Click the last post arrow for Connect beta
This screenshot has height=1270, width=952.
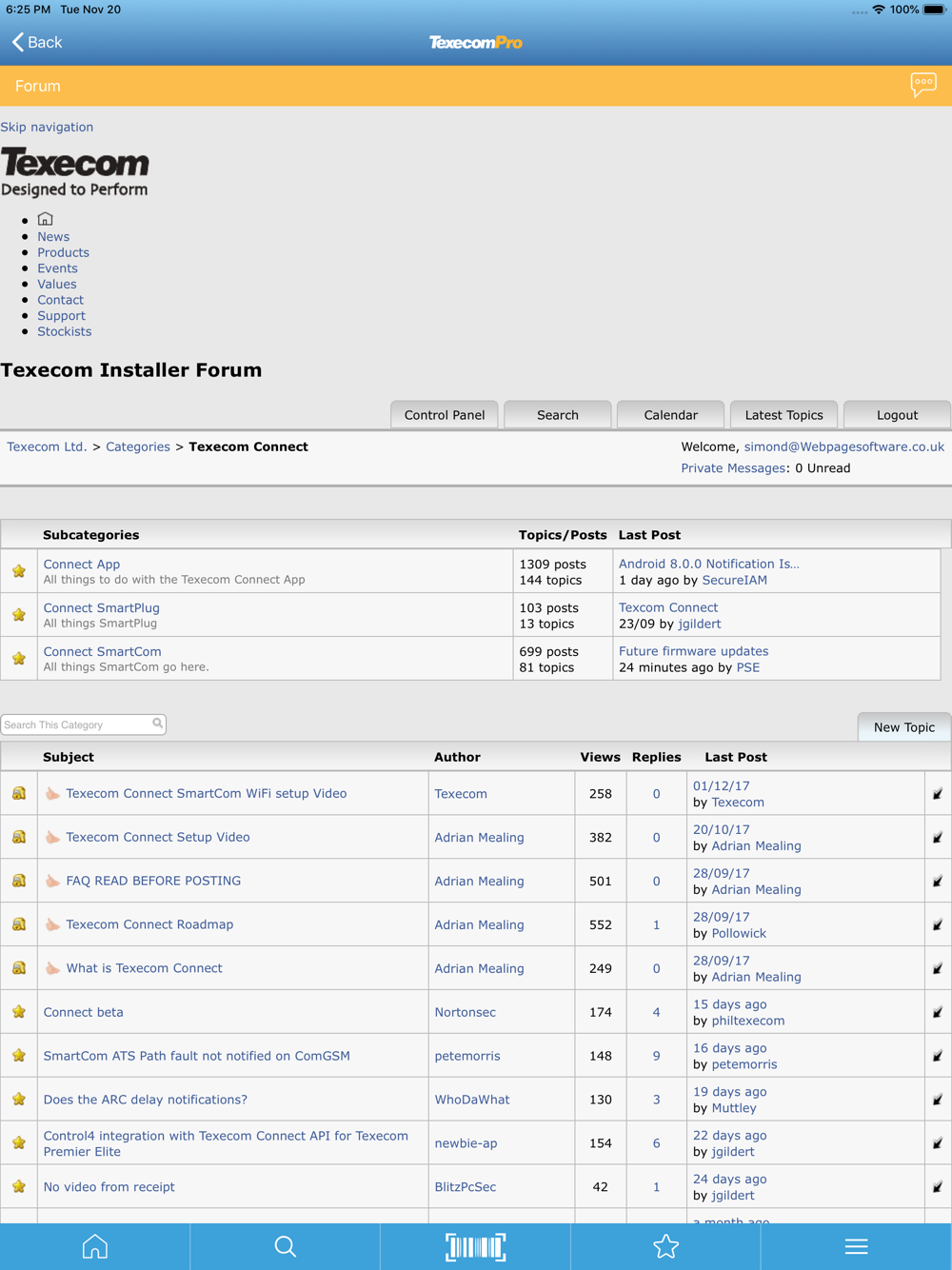[x=938, y=1012]
